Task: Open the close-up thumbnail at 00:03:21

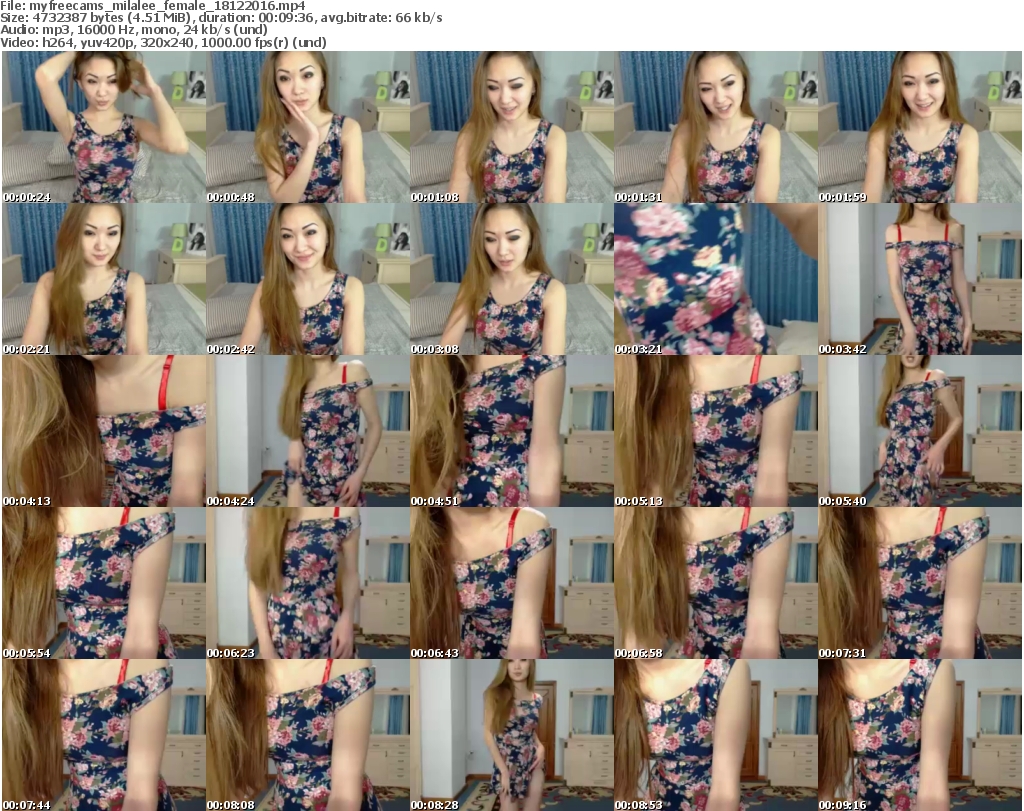Action: (x=715, y=279)
